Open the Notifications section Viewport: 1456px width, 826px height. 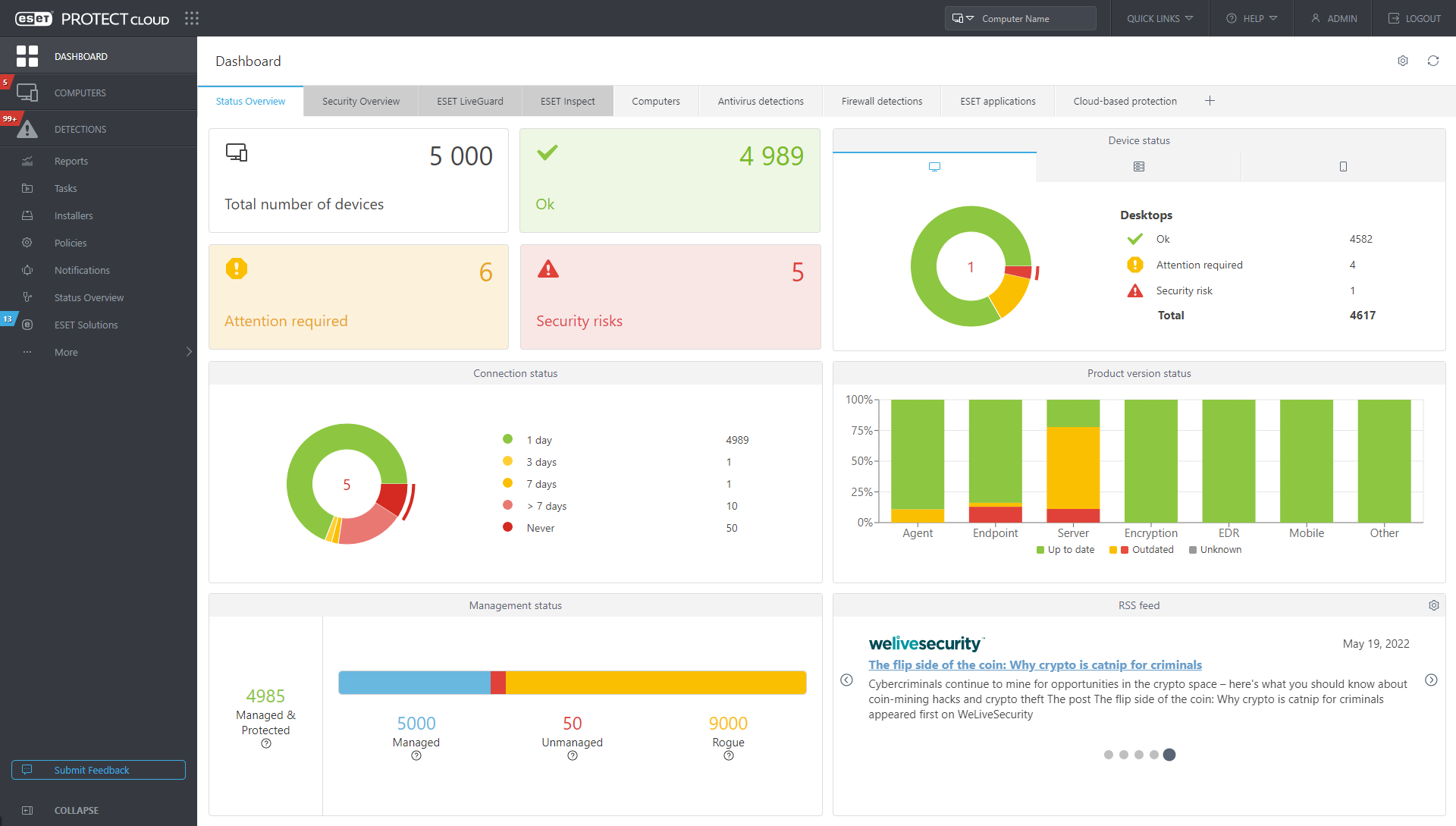tap(82, 270)
